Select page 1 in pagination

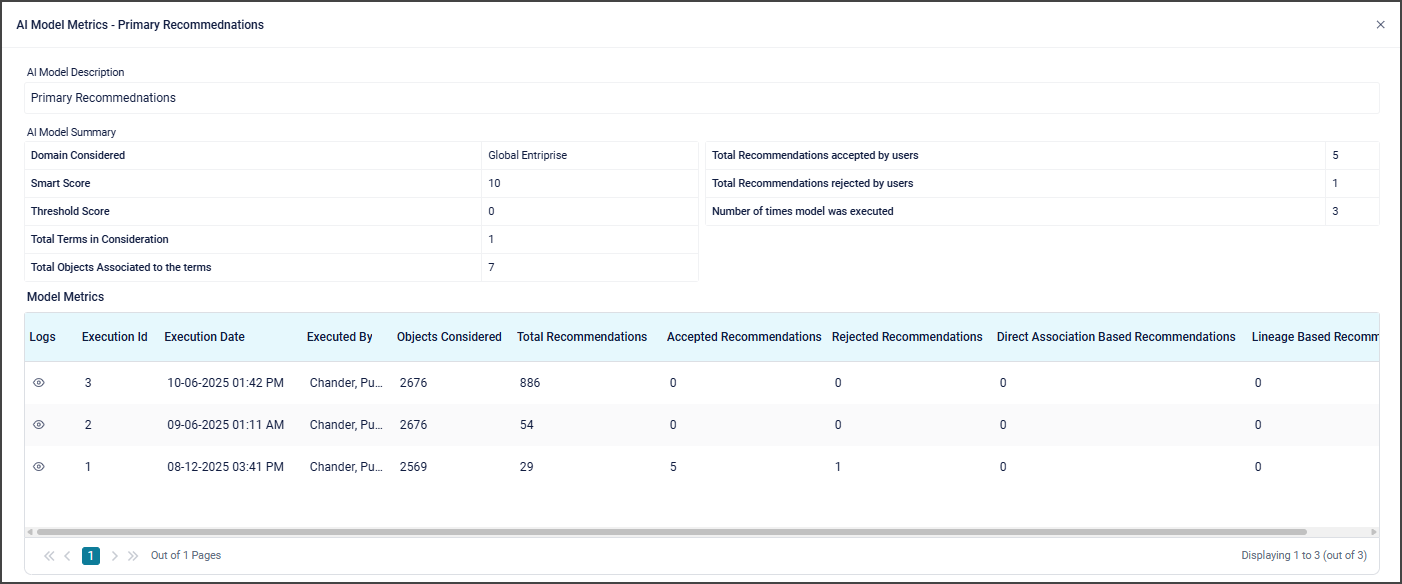coord(91,556)
